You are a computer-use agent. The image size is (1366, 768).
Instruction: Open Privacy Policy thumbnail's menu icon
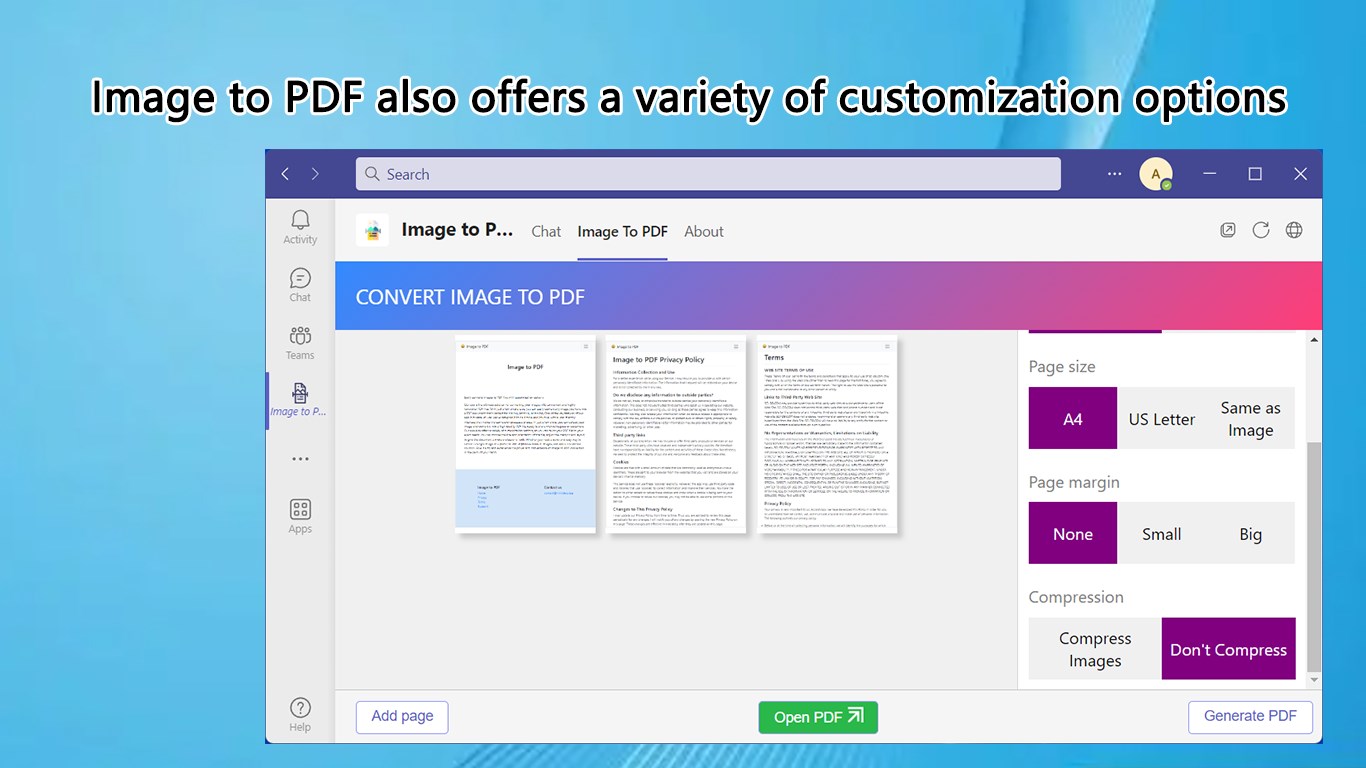[x=737, y=346]
